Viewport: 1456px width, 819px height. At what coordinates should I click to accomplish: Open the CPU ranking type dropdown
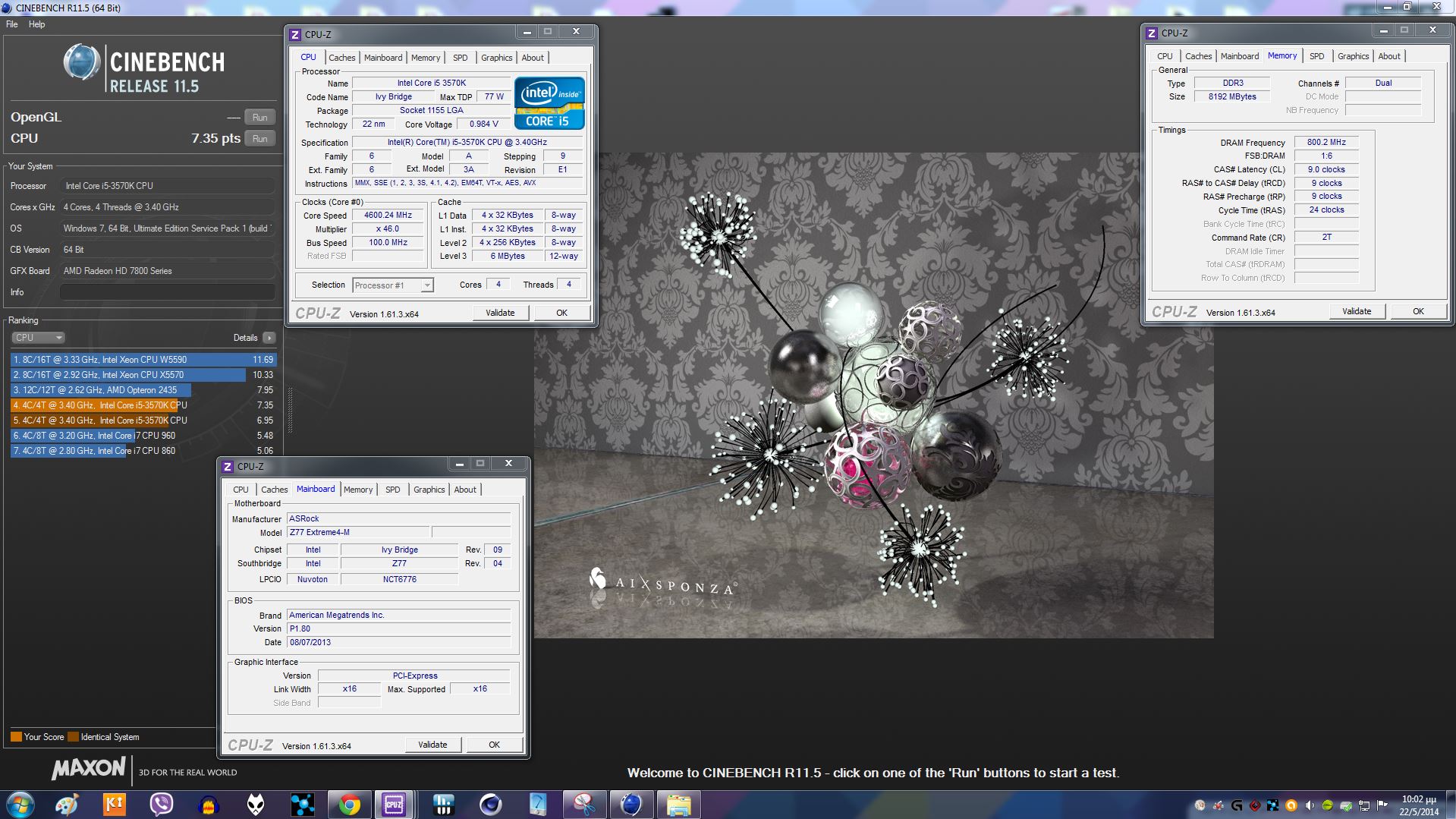tap(38, 338)
